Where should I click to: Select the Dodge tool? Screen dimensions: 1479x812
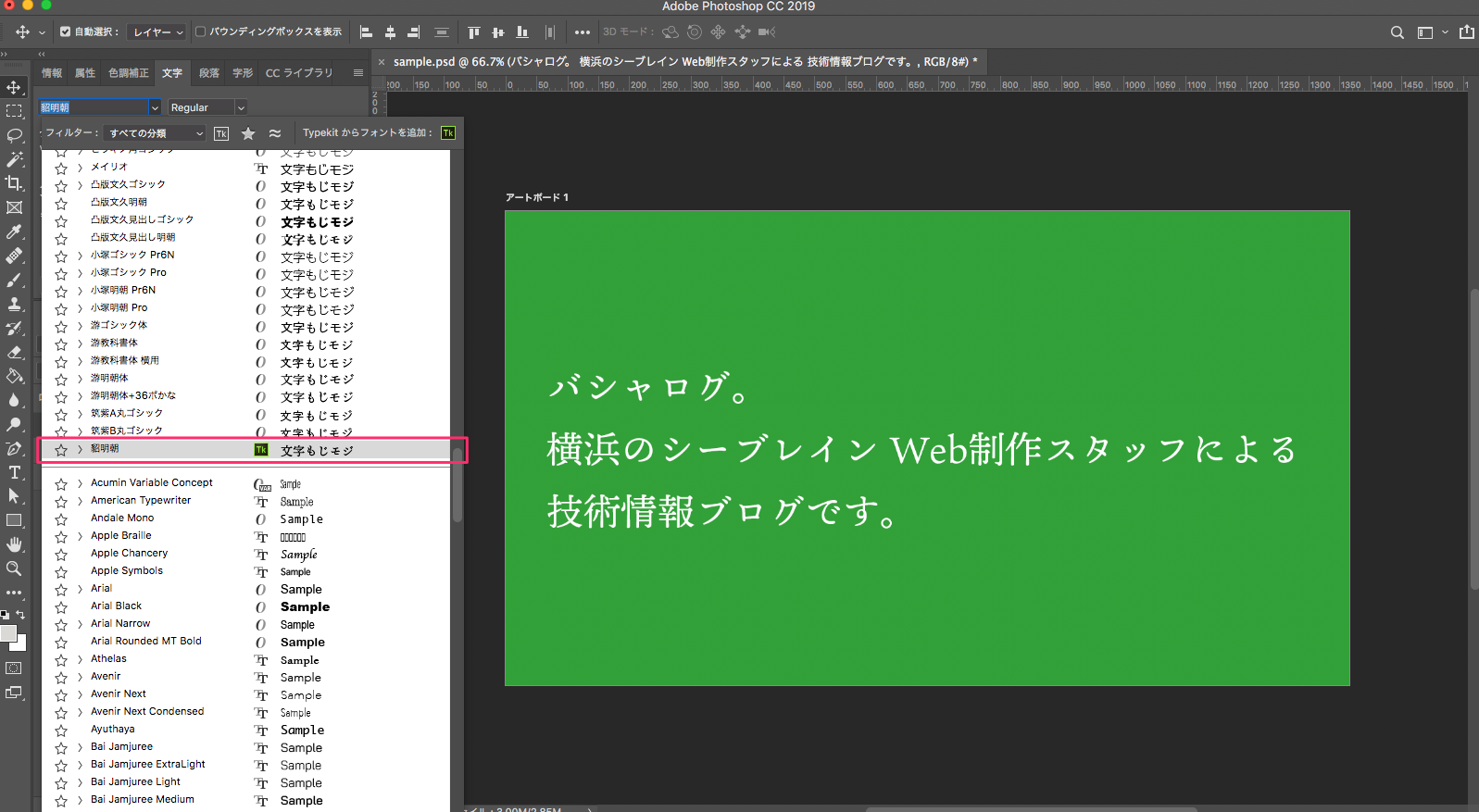[14, 424]
